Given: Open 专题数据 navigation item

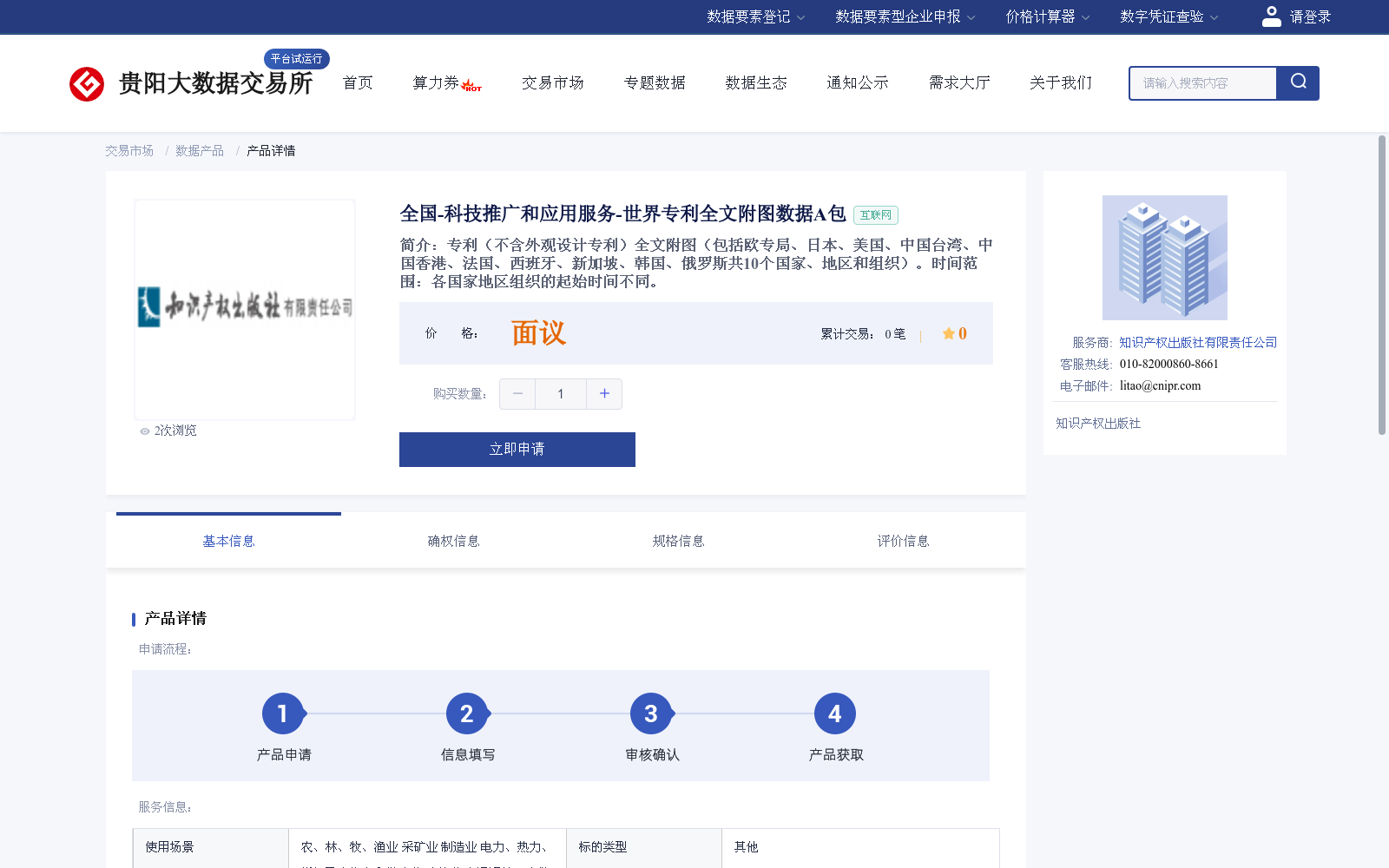Looking at the screenshot, I should point(655,82).
